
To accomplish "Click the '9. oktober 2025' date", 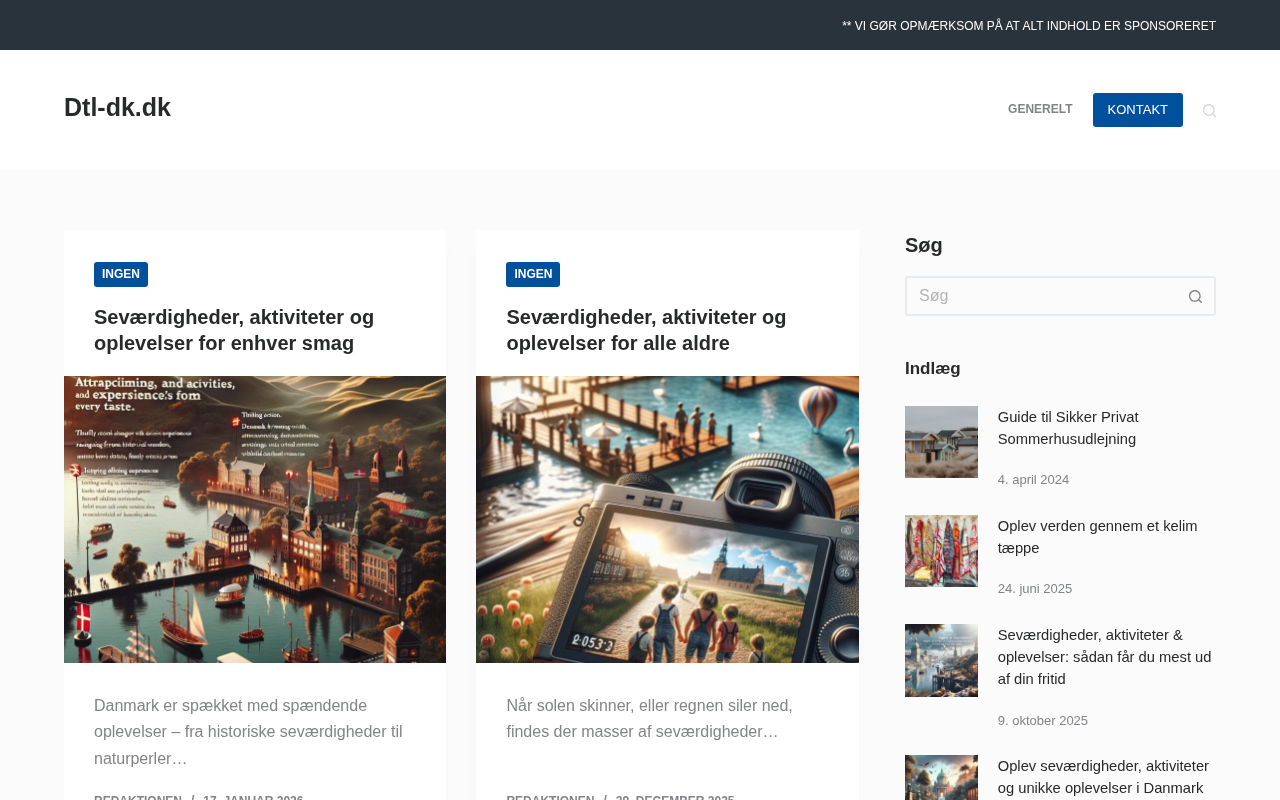I will coord(1043,721).
